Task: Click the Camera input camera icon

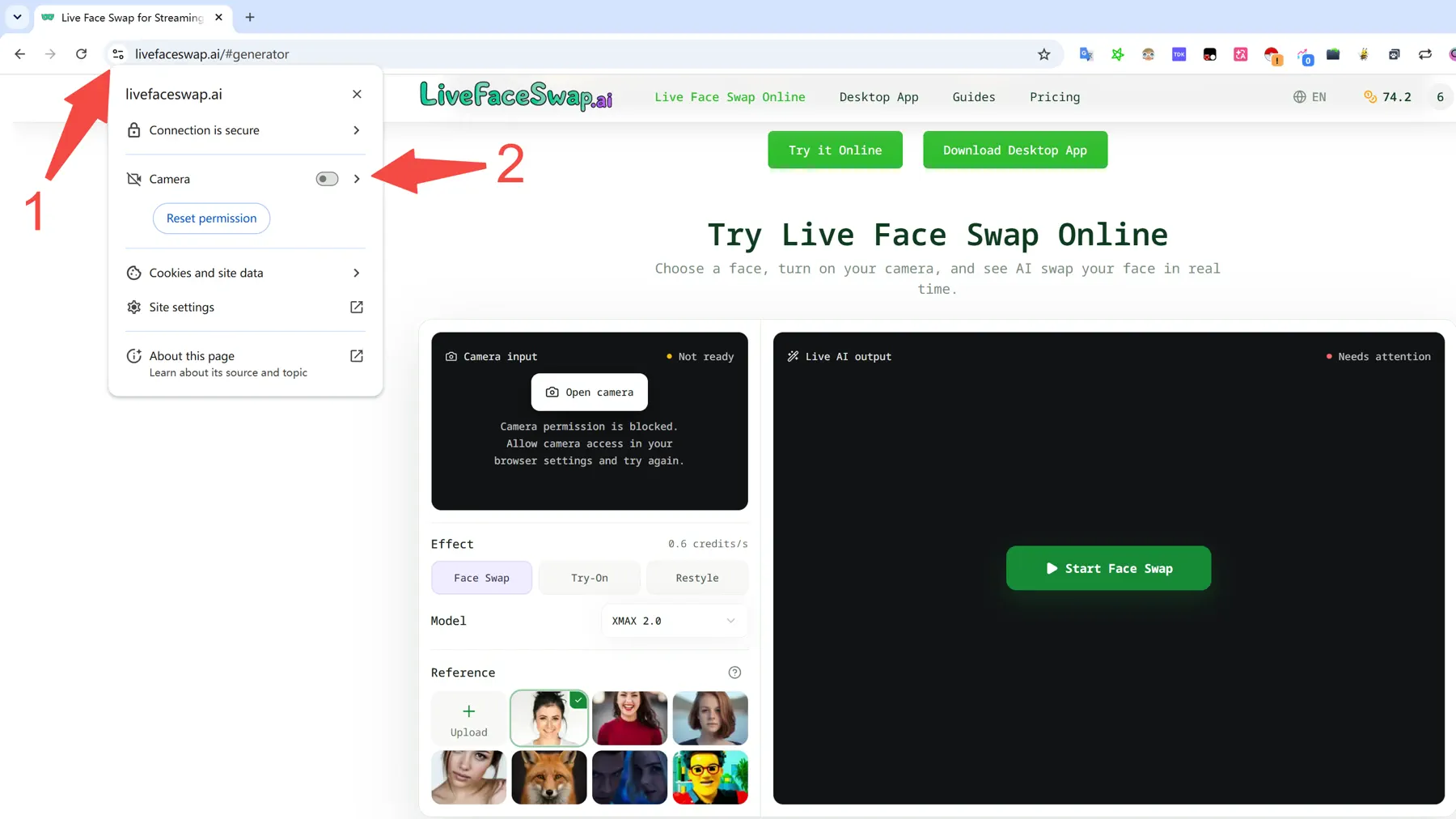Action: pos(451,357)
